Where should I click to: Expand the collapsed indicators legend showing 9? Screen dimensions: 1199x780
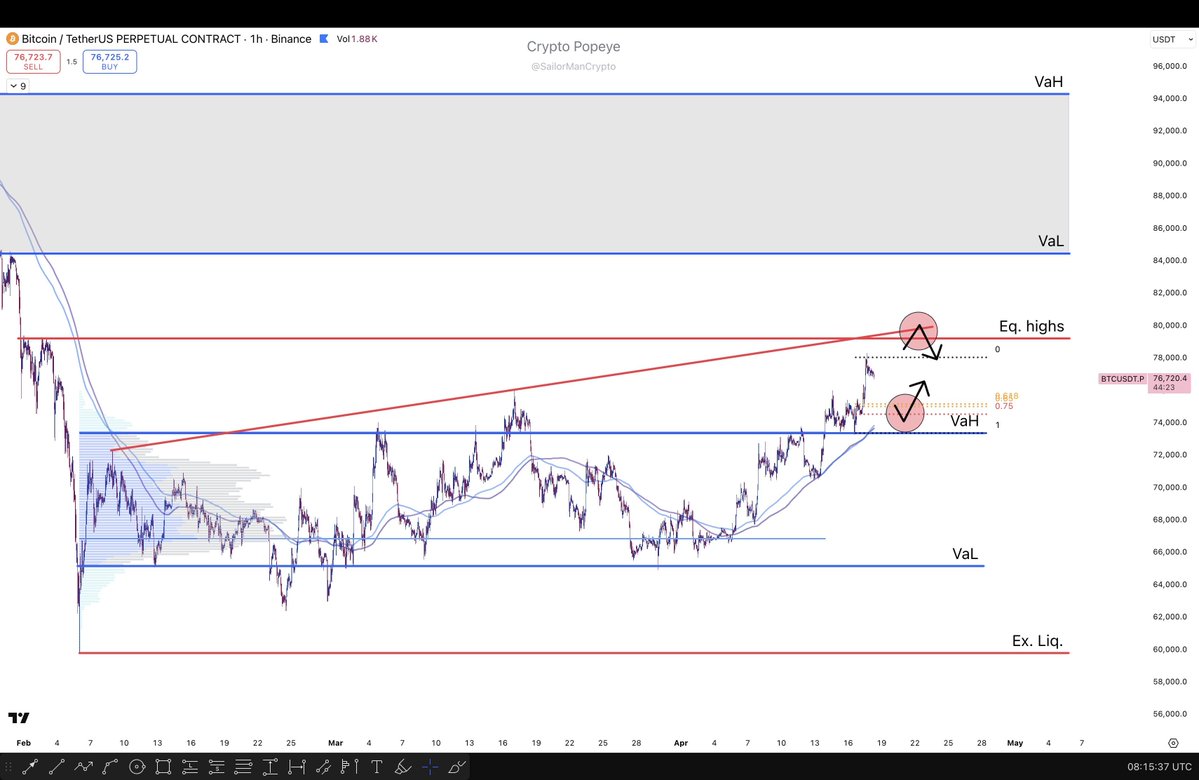point(18,86)
